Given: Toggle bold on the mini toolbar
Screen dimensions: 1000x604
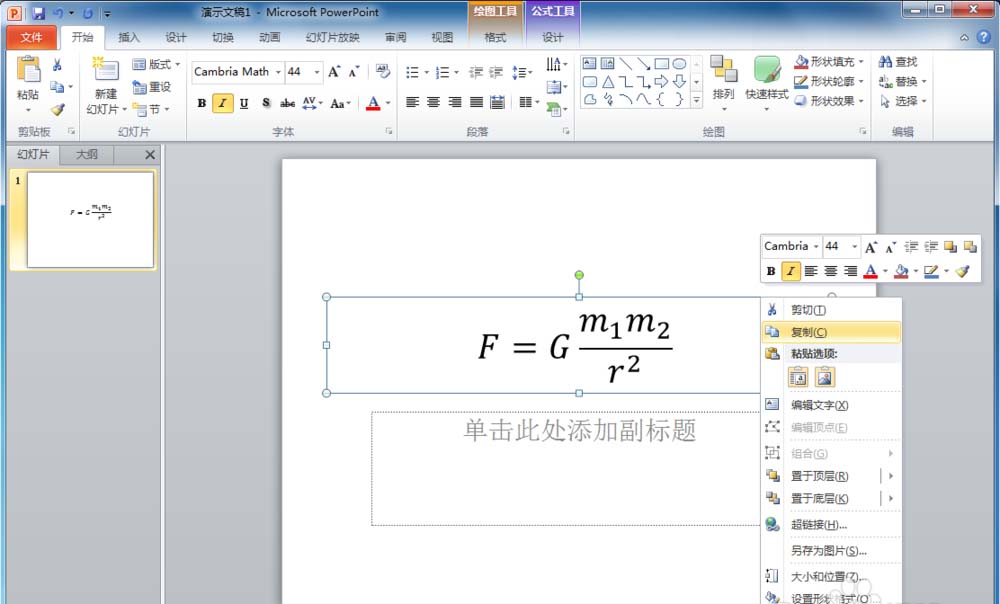Looking at the screenshot, I should click(x=770, y=271).
